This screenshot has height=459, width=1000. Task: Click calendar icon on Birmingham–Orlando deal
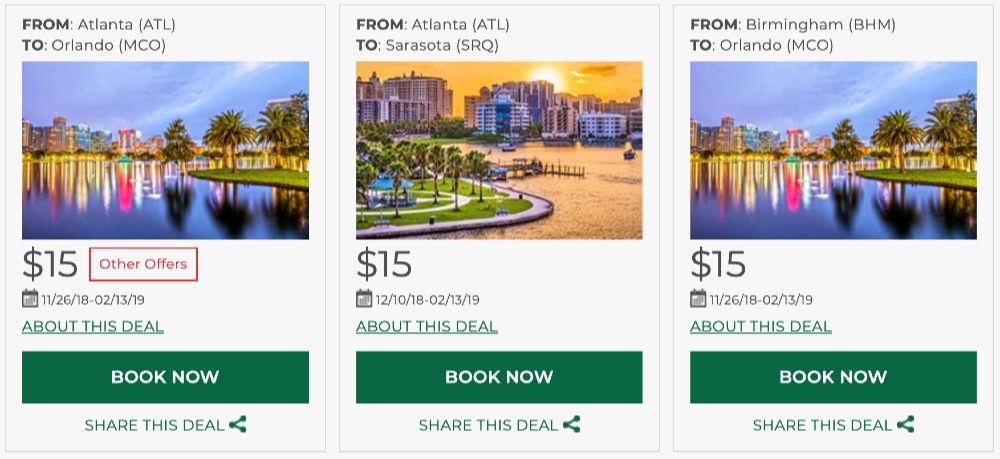pos(698,298)
